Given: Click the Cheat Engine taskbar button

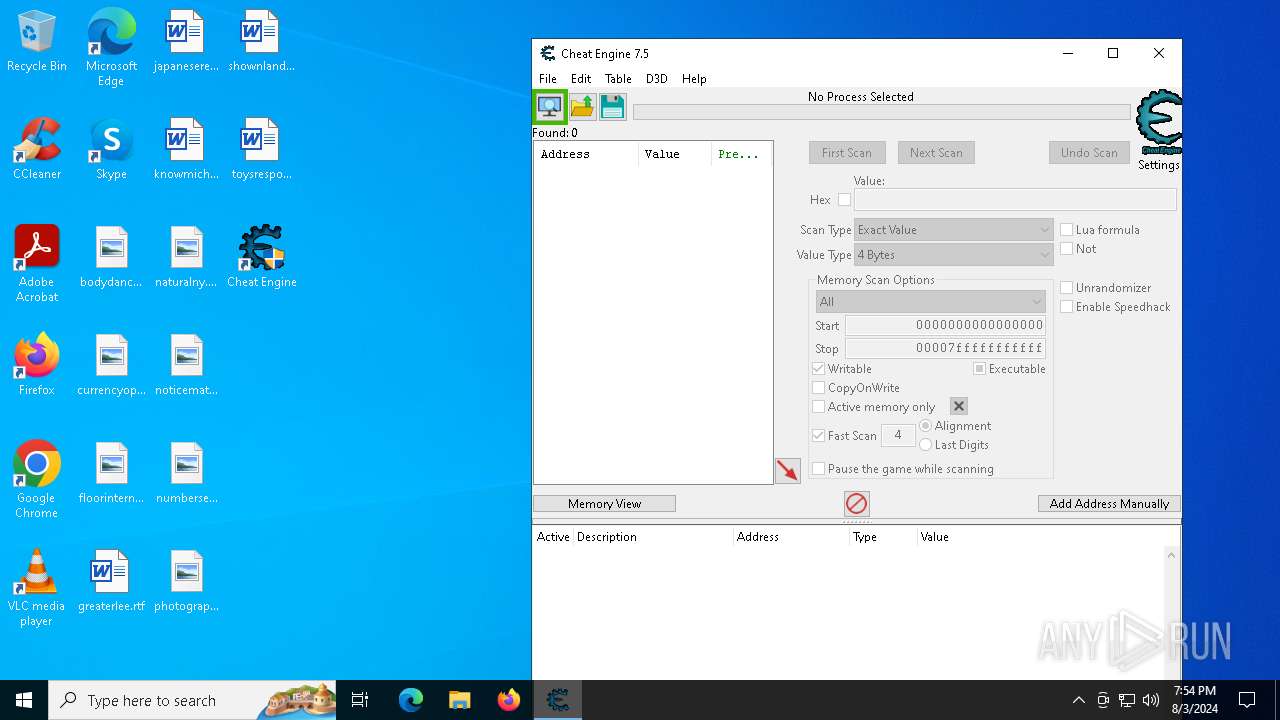Looking at the screenshot, I should [x=557, y=700].
